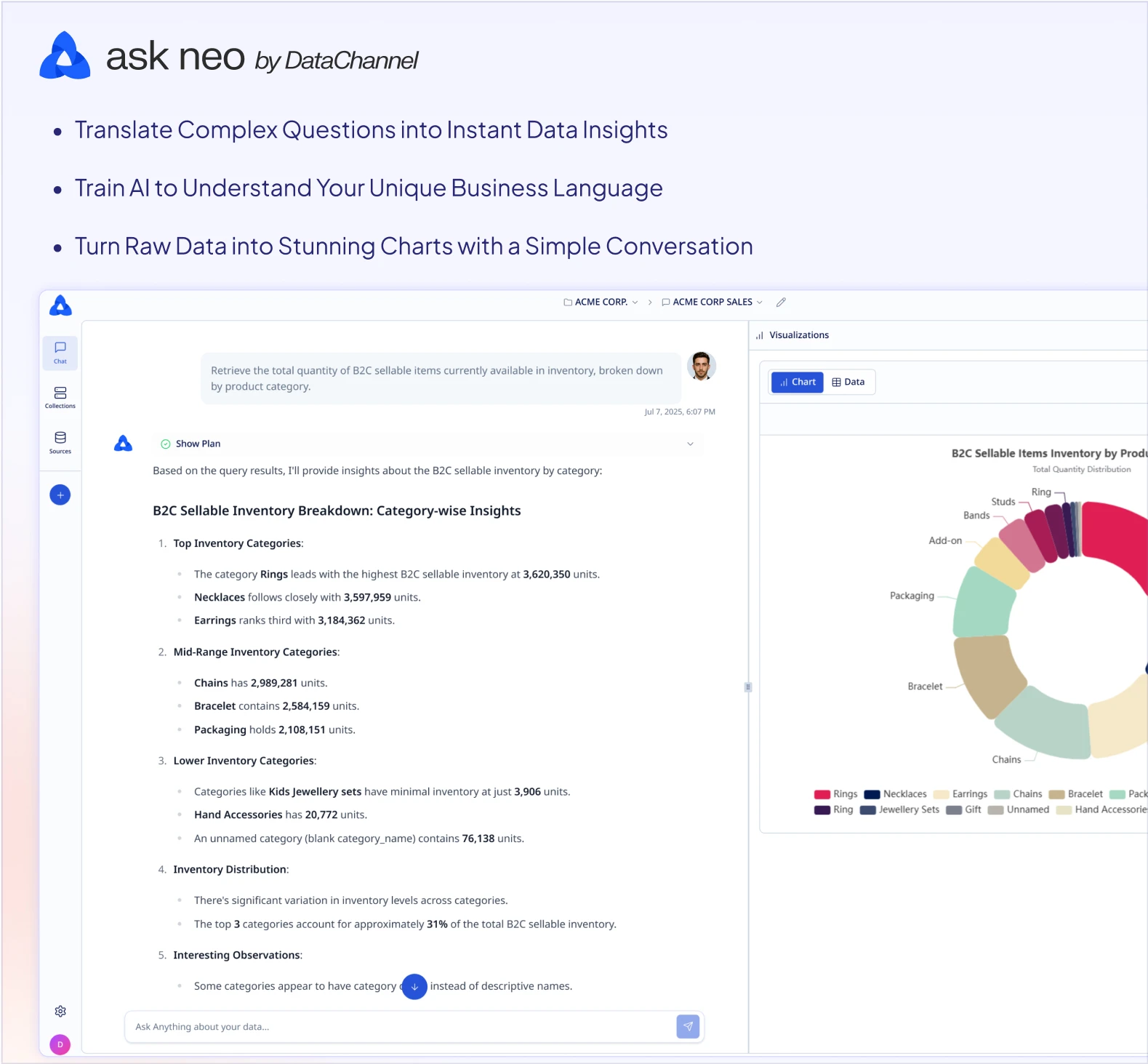Click the user profile photo next to the query

coord(702,366)
